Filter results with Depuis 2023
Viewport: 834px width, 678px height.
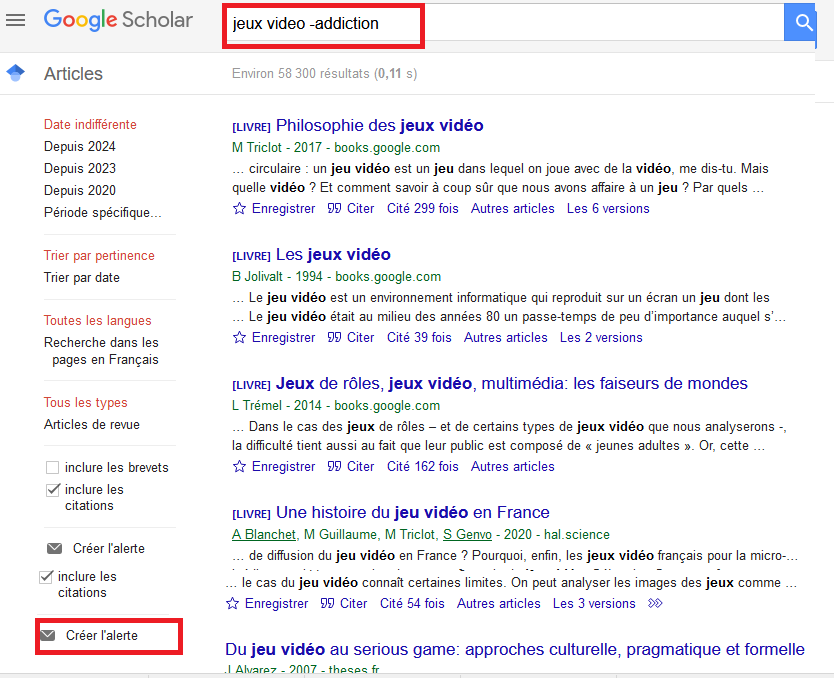click(80, 168)
